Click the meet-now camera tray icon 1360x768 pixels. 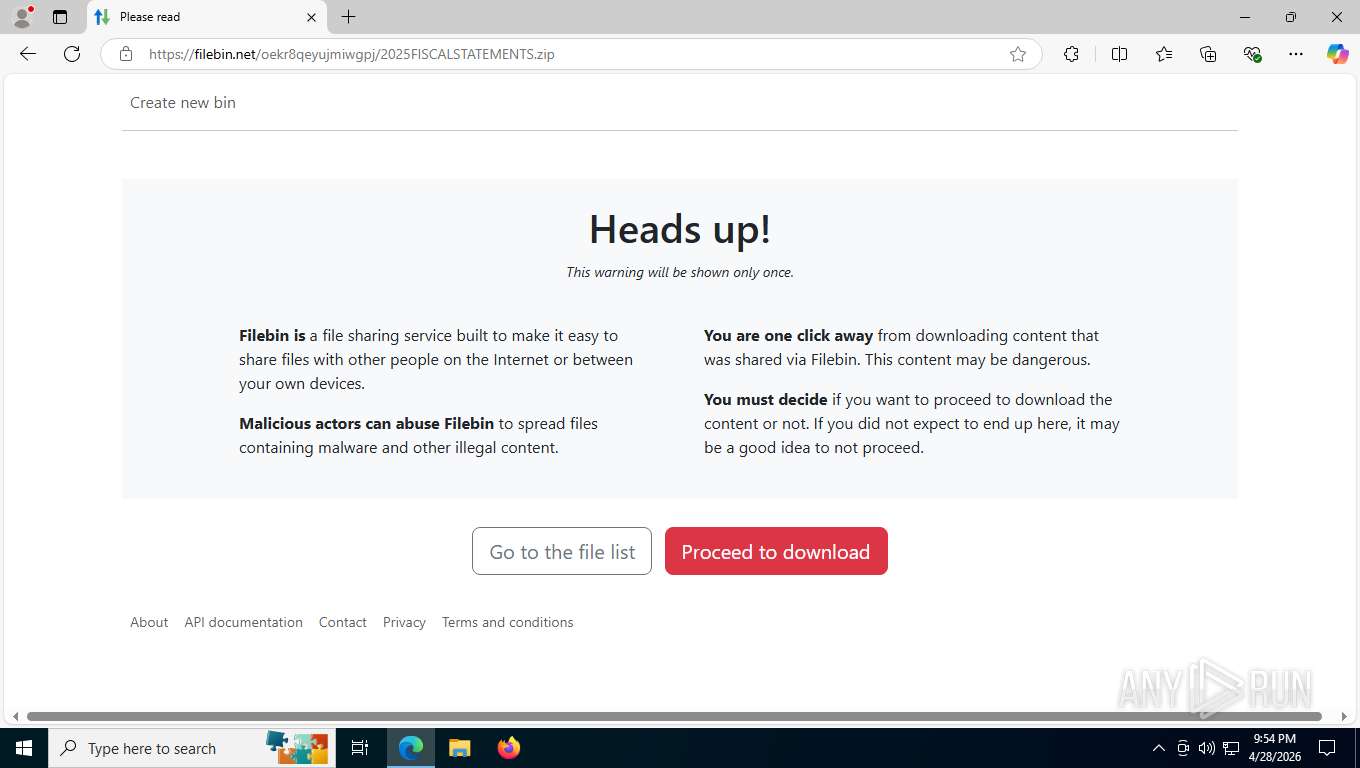coord(1183,748)
